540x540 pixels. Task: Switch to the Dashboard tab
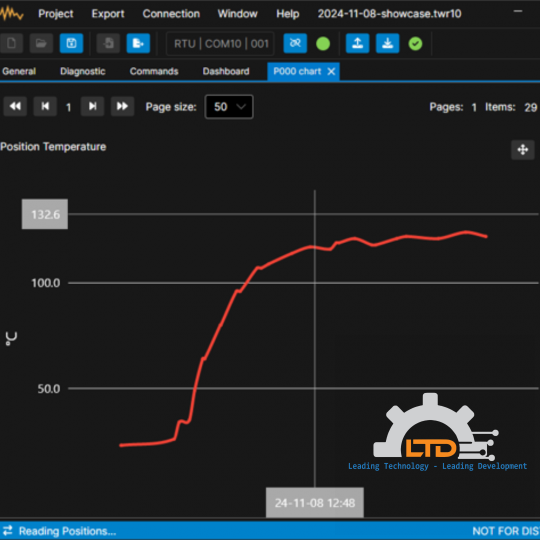[x=226, y=71]
